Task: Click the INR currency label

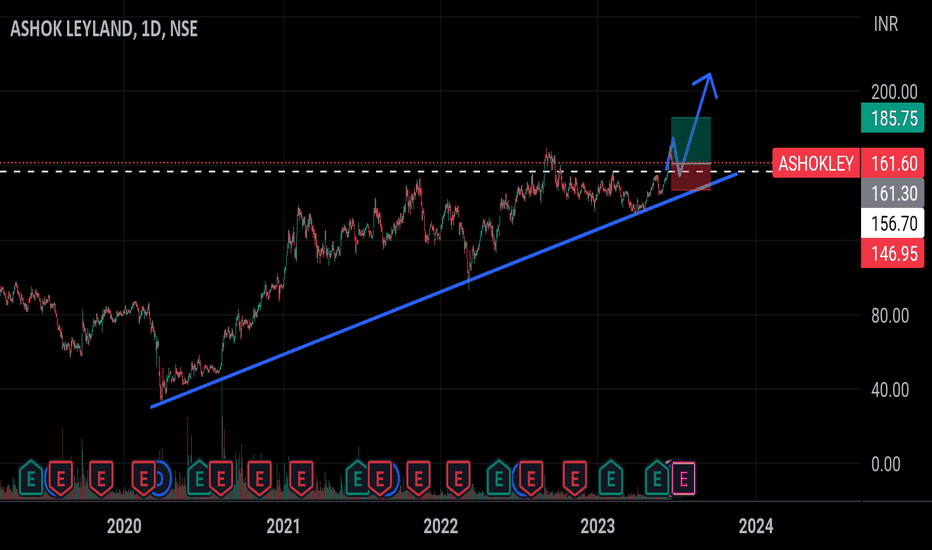Action: pos(886,24)
